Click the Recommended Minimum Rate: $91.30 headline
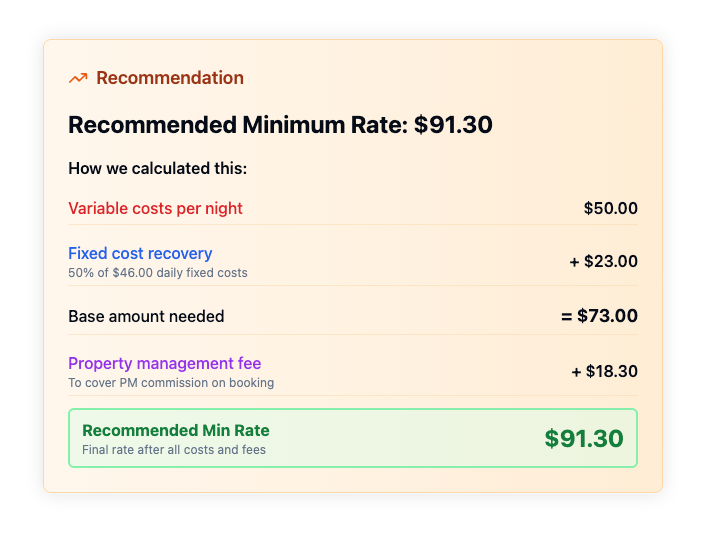 (x=280, y=125)
